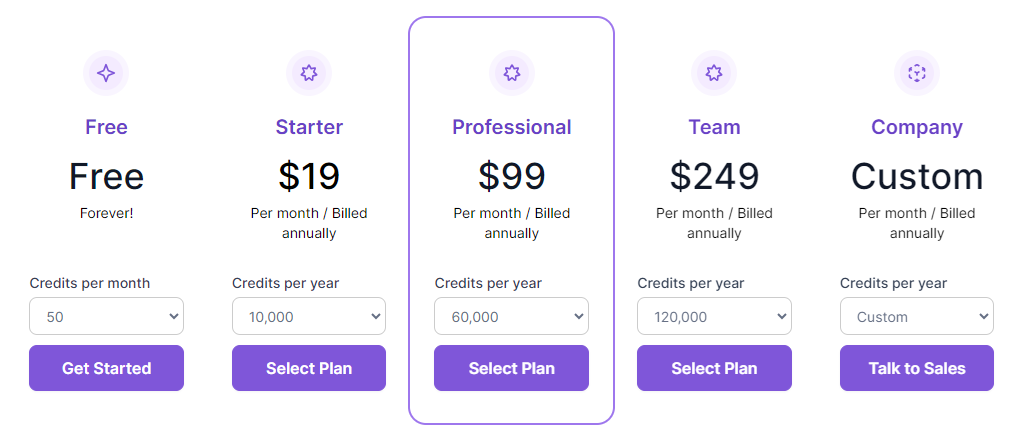Image resolution: width=1033 pixels, height=427 pixels.
Task: Click the Free plan sparkle icon
Action: 106,73
